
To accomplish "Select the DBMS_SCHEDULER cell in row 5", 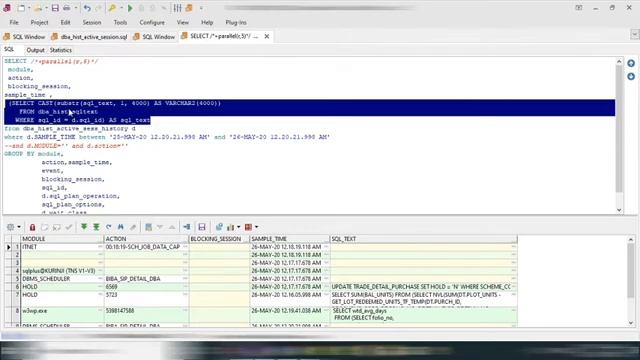I will pos(62,279).
